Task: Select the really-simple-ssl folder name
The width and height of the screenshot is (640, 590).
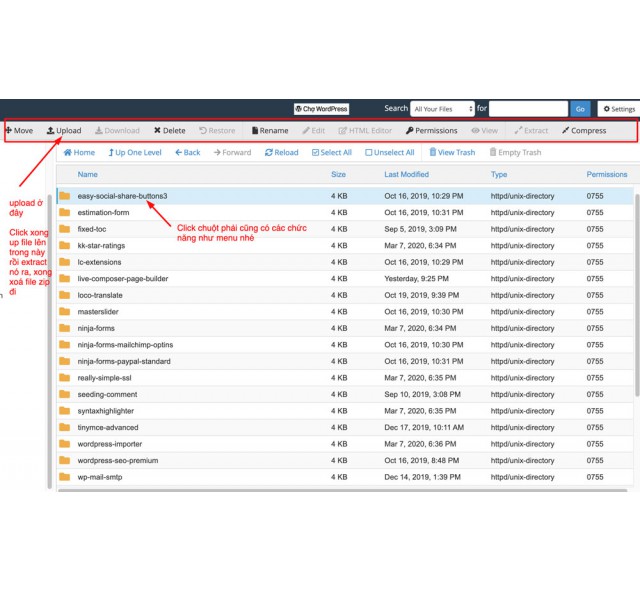Action: click(x=104, y=378)
